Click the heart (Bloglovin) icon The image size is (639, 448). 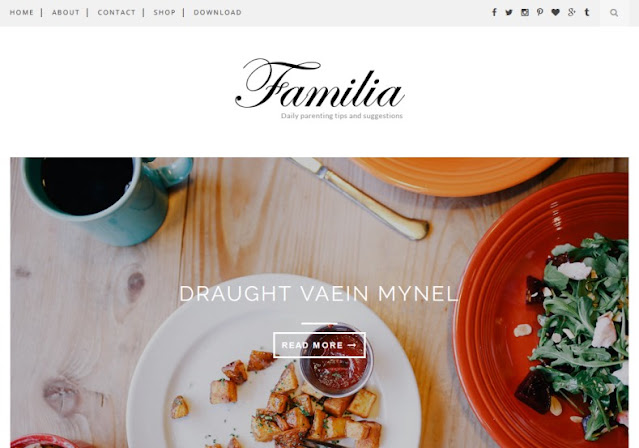pos(555,12)
